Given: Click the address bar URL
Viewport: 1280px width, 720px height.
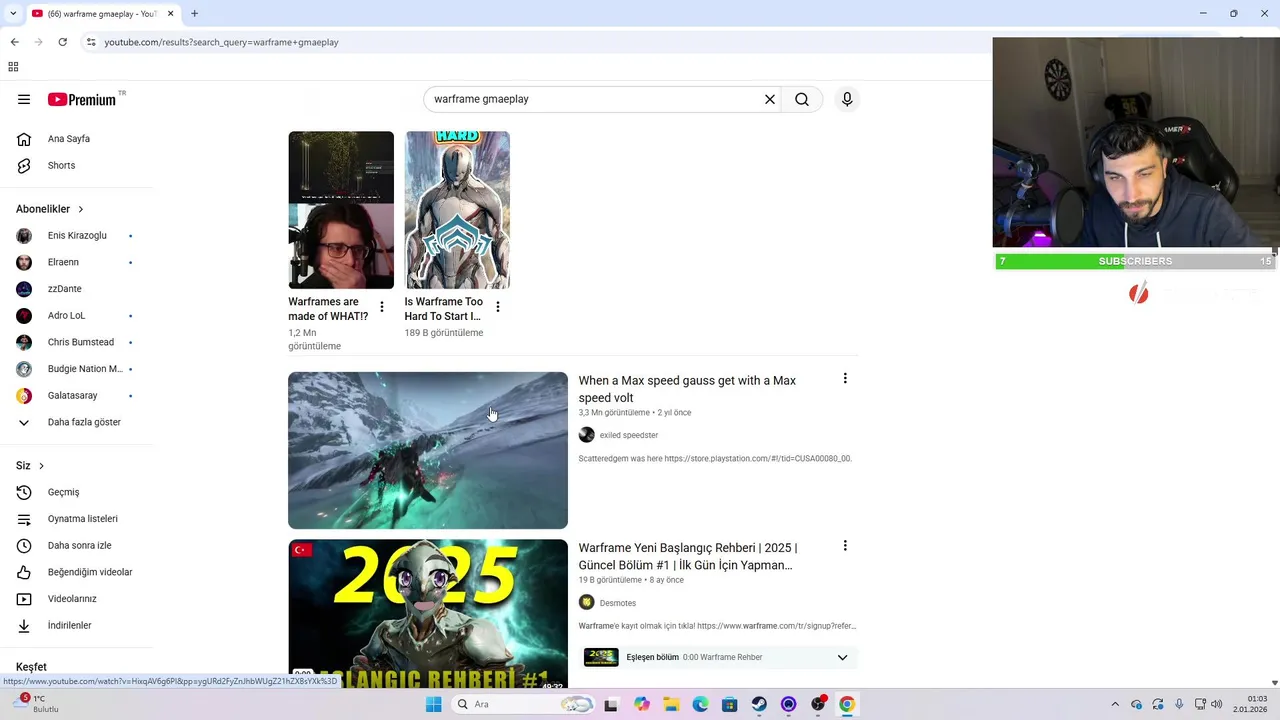Looking at the screenshot, I should point(222,42).
